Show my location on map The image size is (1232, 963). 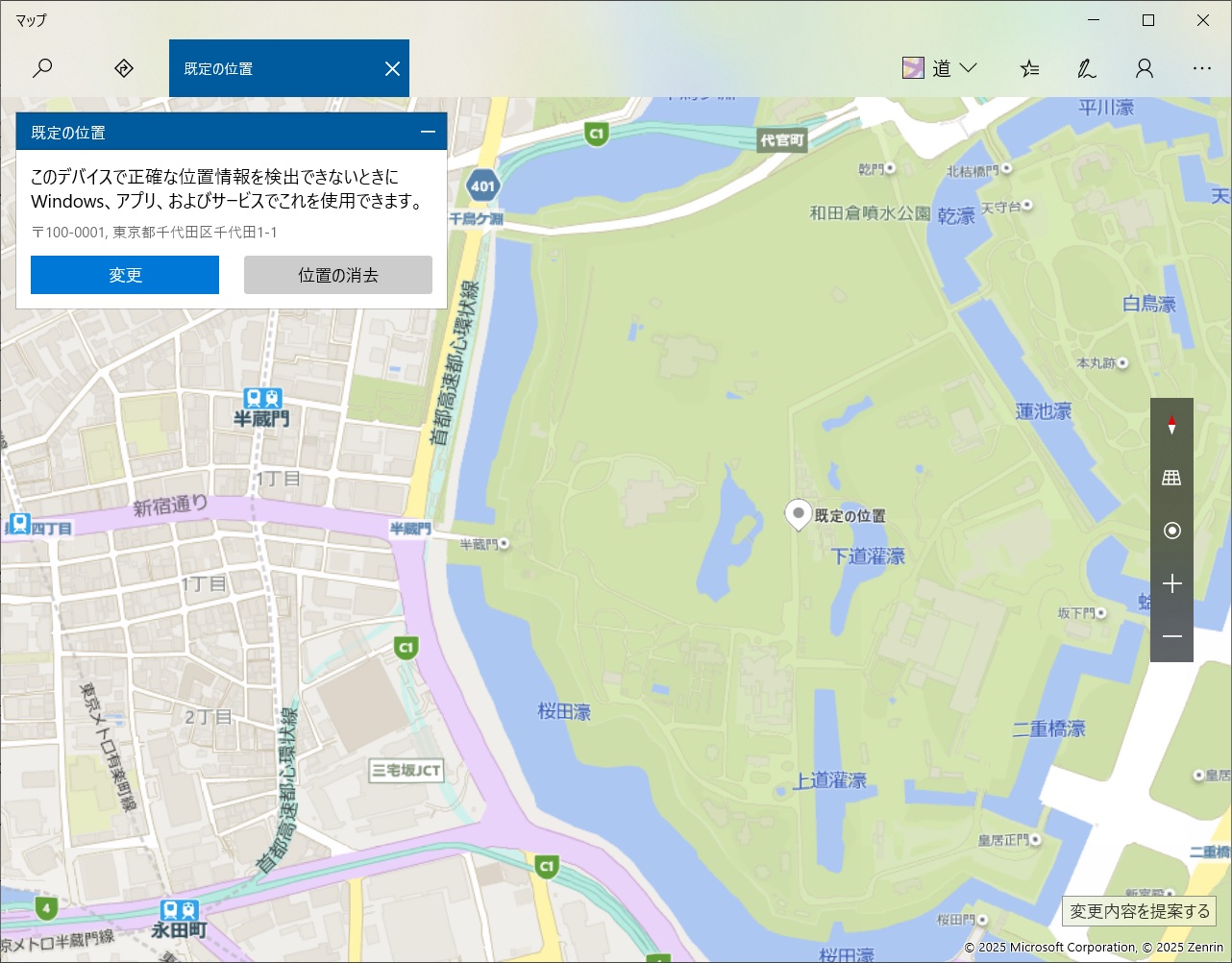[x=1171, y=531]
